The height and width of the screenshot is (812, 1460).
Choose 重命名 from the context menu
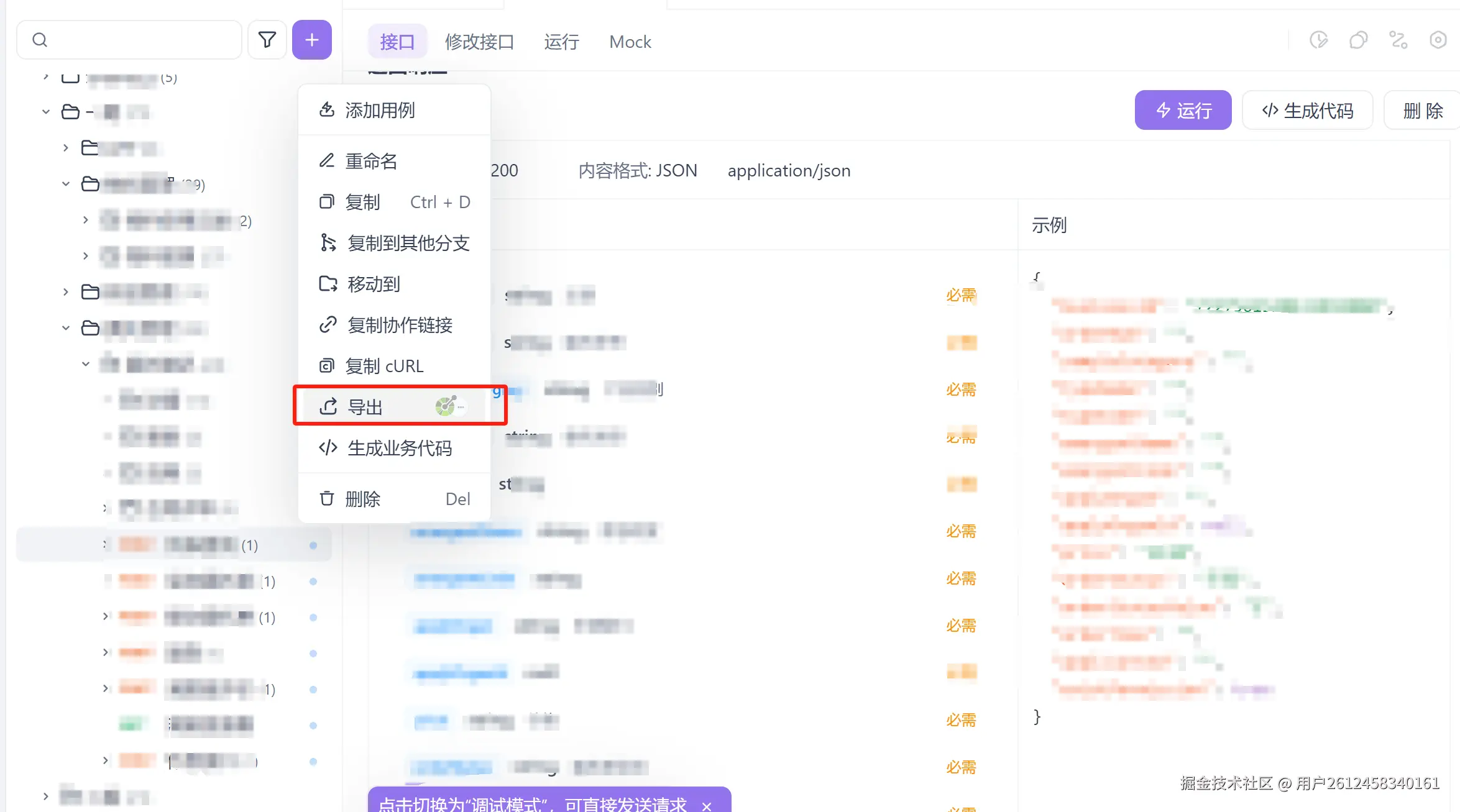[x=371, y=161]
